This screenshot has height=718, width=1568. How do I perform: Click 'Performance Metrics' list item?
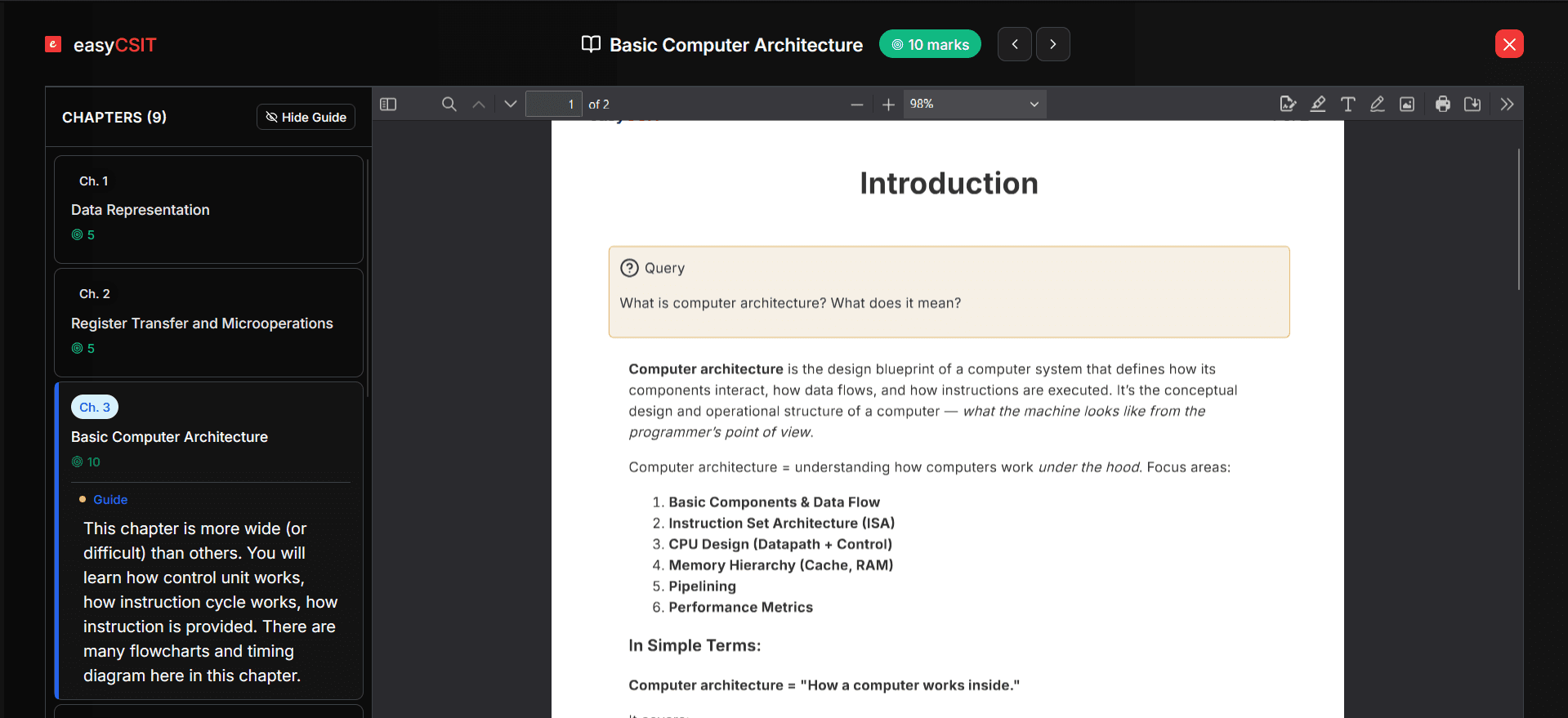click(741, 607)
